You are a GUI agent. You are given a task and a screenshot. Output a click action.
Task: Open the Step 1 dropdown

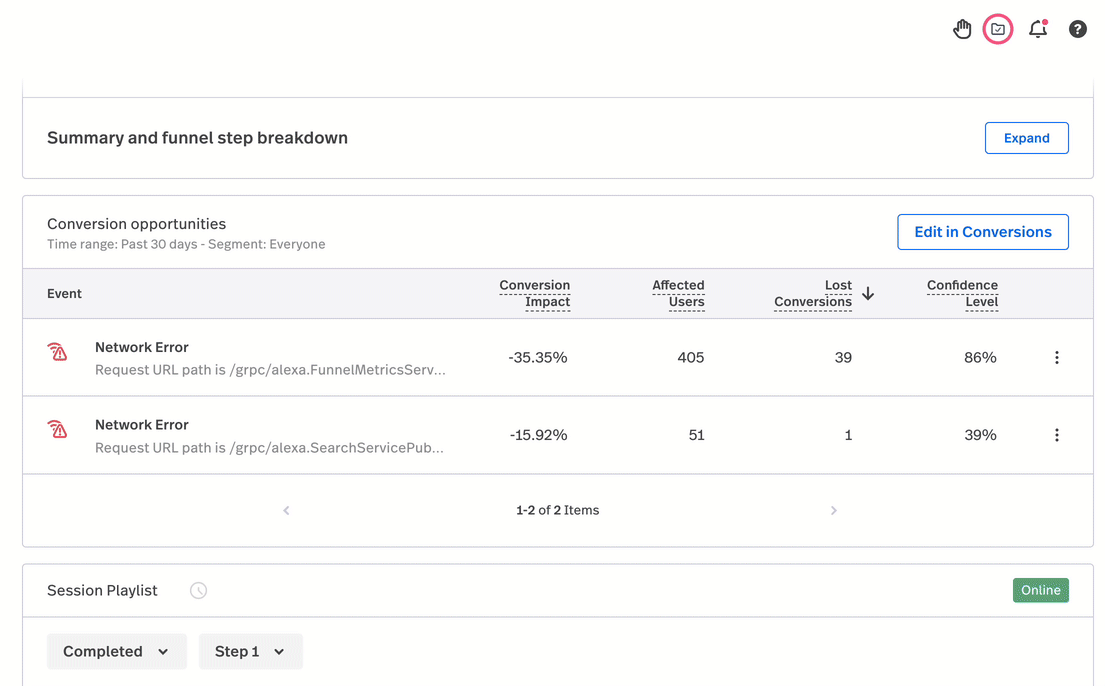250,651
